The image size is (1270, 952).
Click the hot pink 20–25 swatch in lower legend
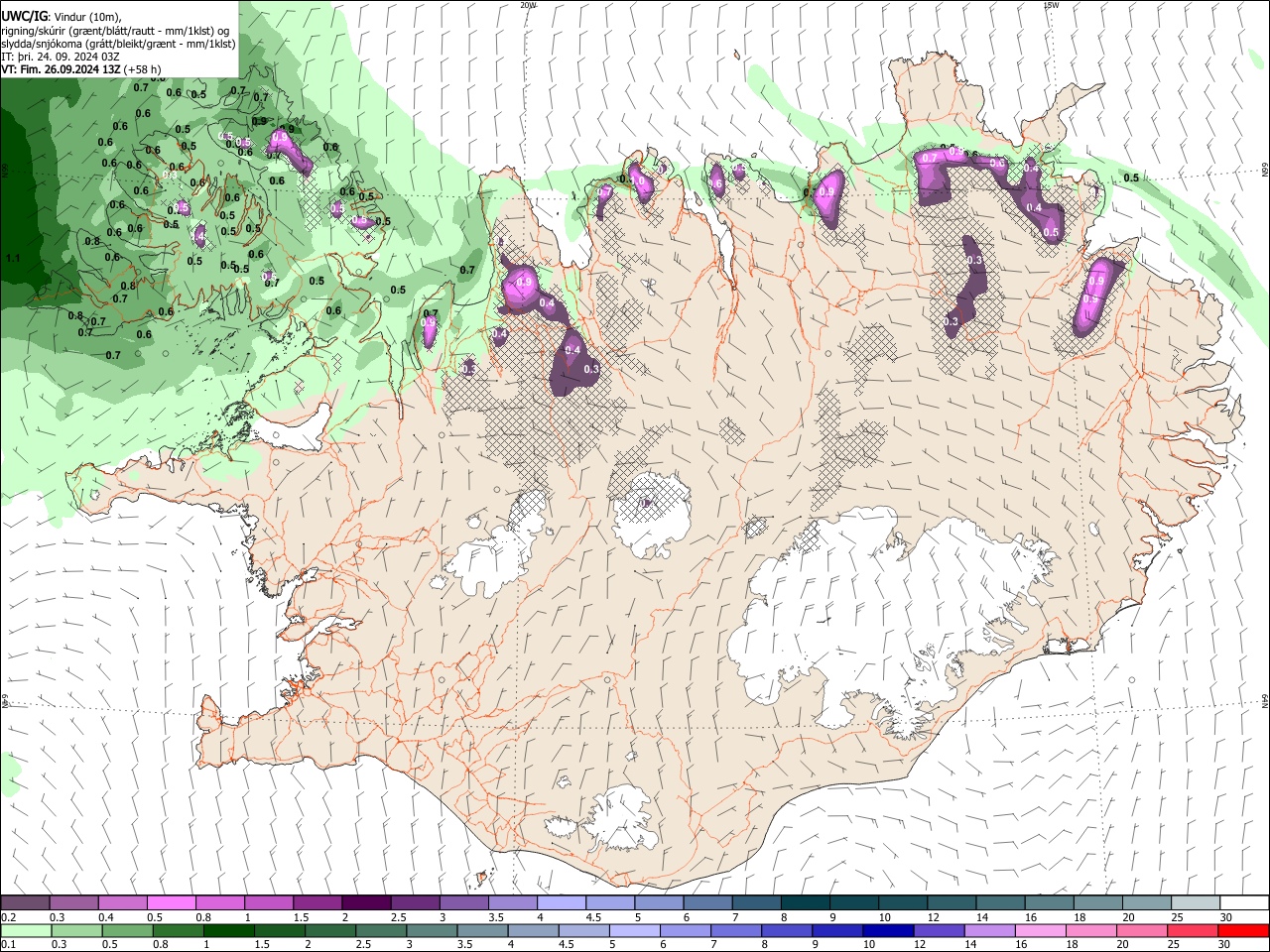(x=1141, y=930)
